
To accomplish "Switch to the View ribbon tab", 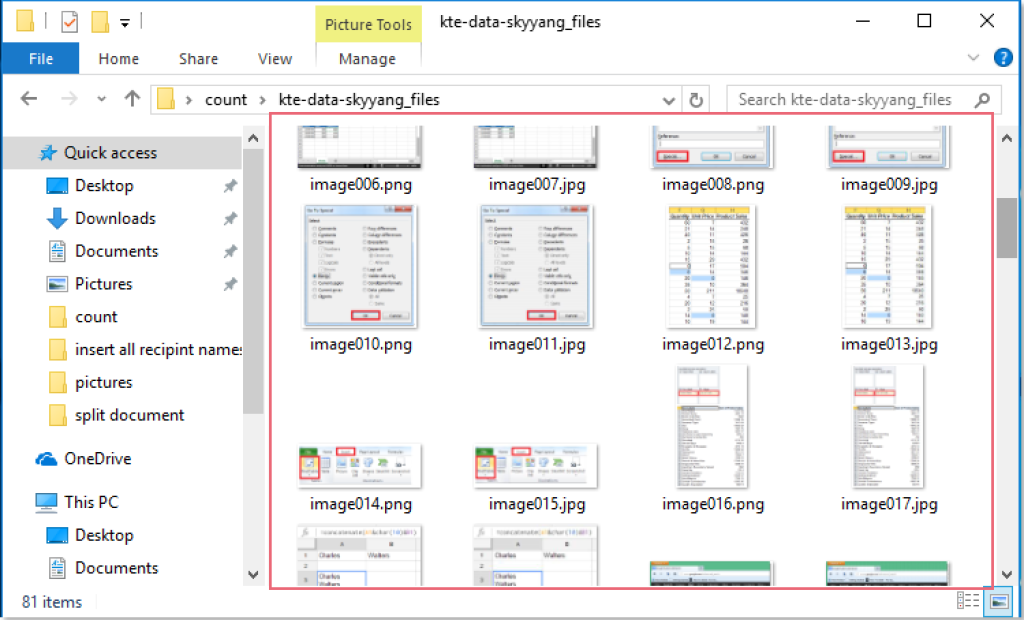I will (x=274, y=58).
